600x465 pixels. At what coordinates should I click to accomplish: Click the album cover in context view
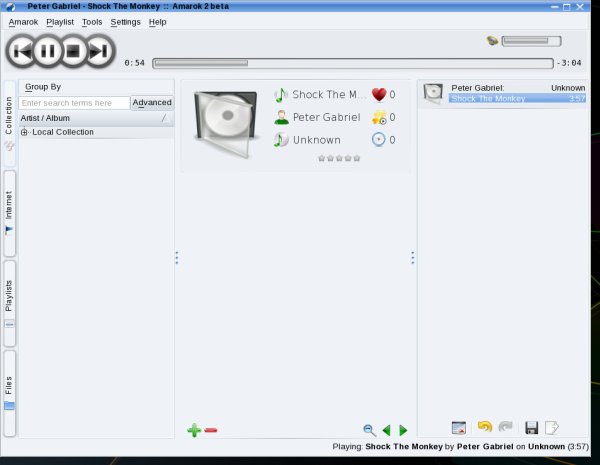pos(226,124)
